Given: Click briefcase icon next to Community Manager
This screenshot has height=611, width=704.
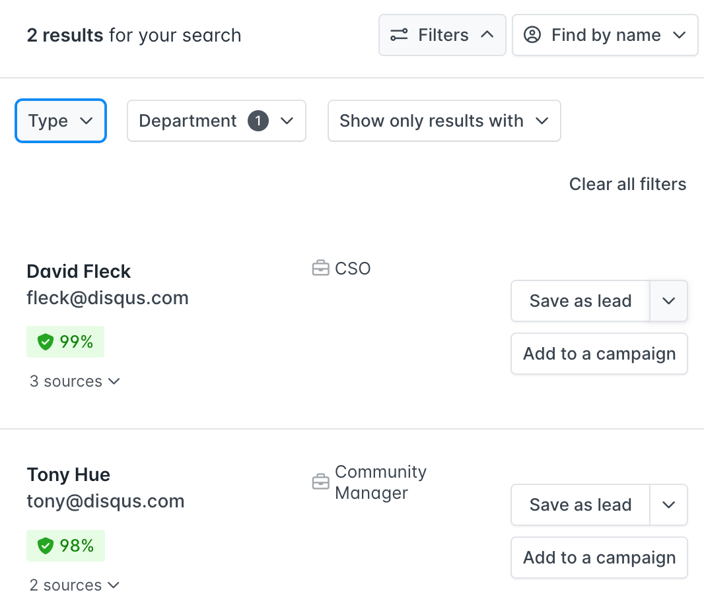Looking at the screenshot, I should (321, 482).
